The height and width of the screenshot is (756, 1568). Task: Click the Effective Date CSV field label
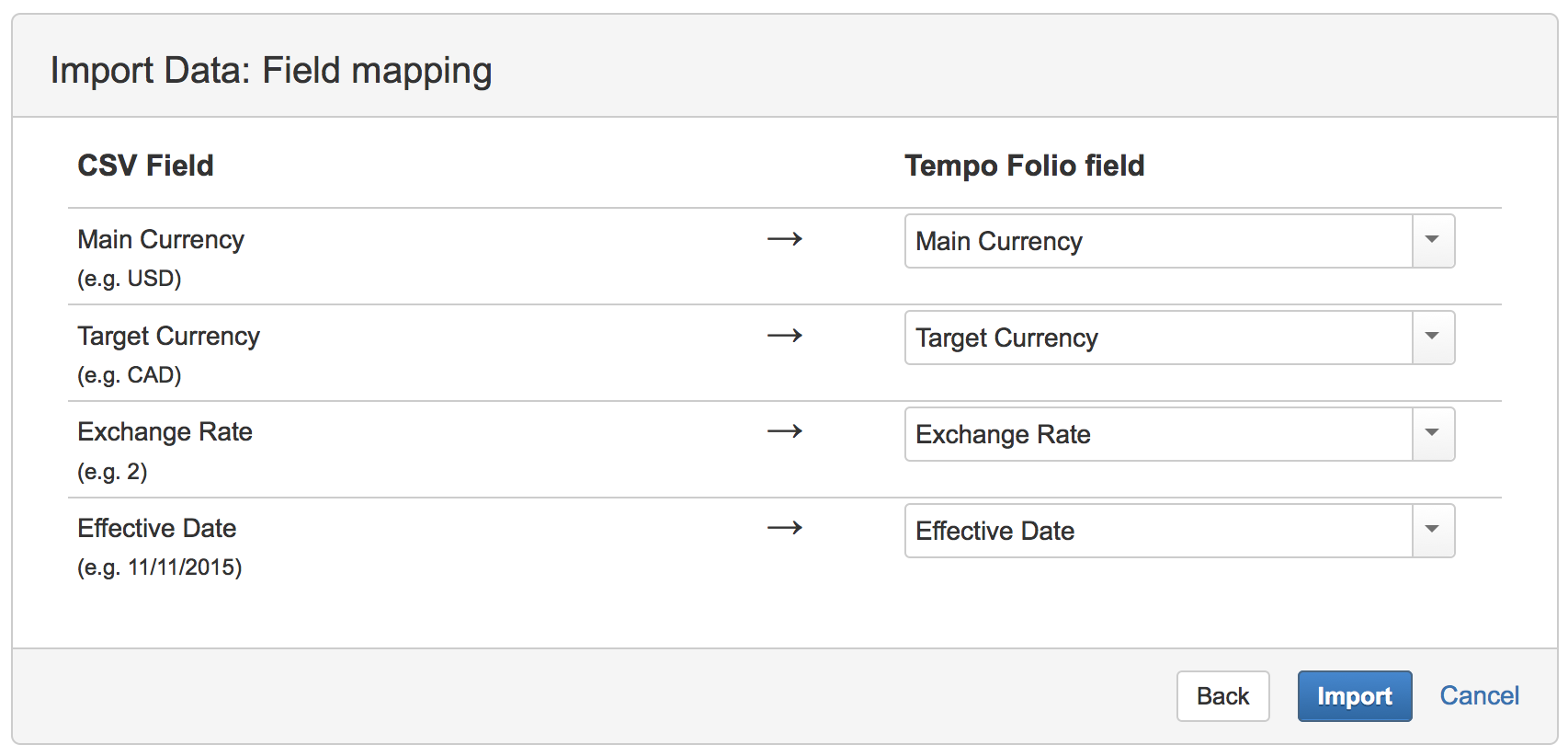(157, 529)
